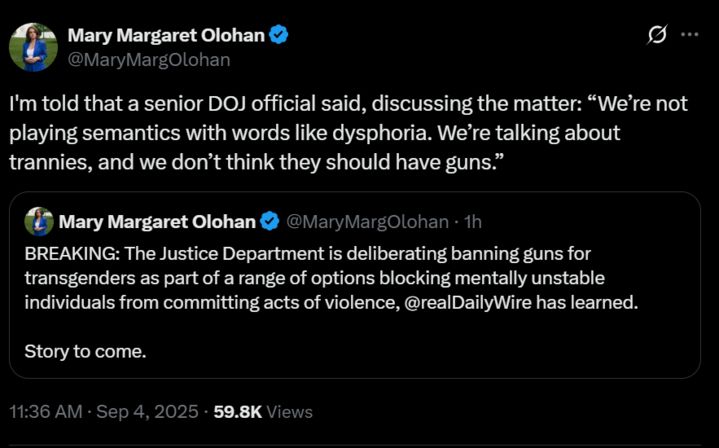Click the verified badge inside the quoted post
This screenshot has height=448, width=719.
[269, 221]
